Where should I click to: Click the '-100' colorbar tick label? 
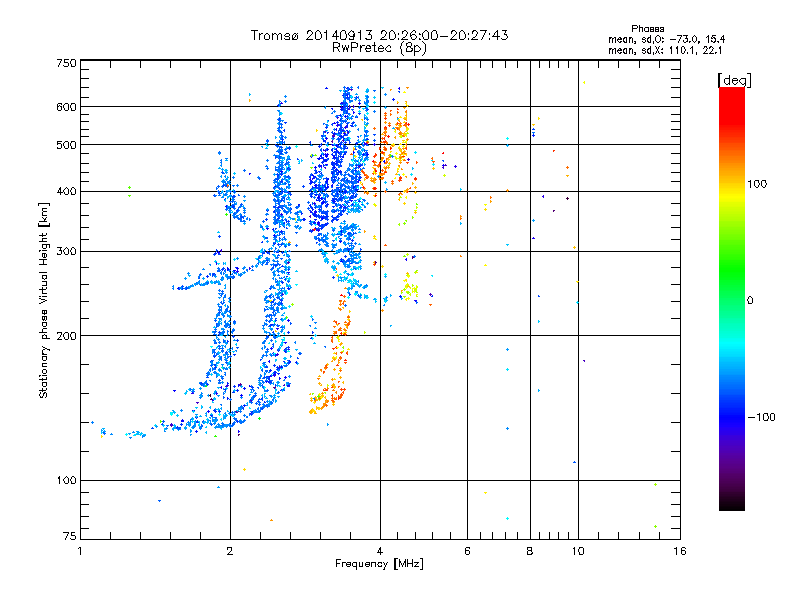click(761, 417)
